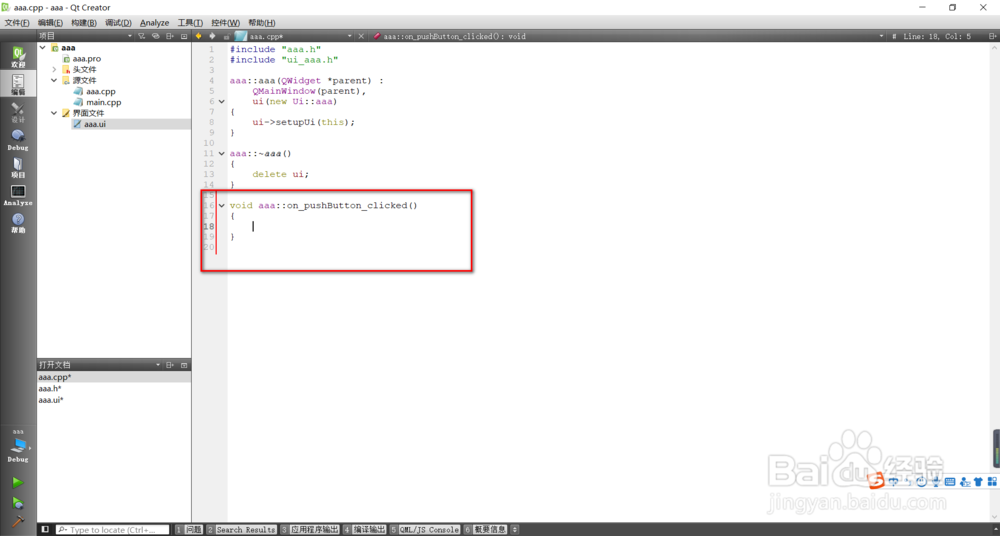Fold the on_pushButton_clicked function at line 16

click(222, 205)
